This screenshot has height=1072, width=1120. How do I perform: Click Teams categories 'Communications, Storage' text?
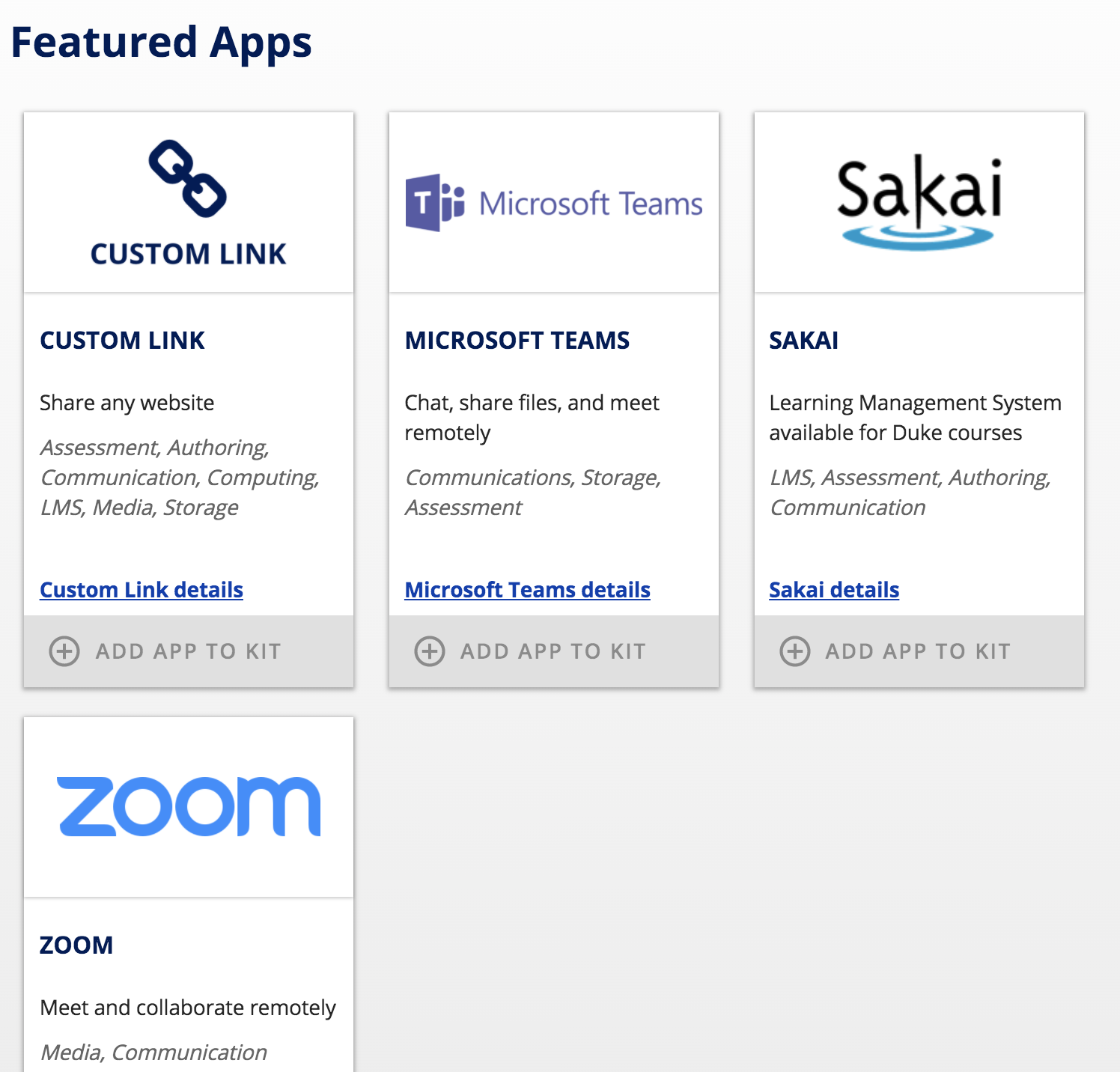[533, 493]
